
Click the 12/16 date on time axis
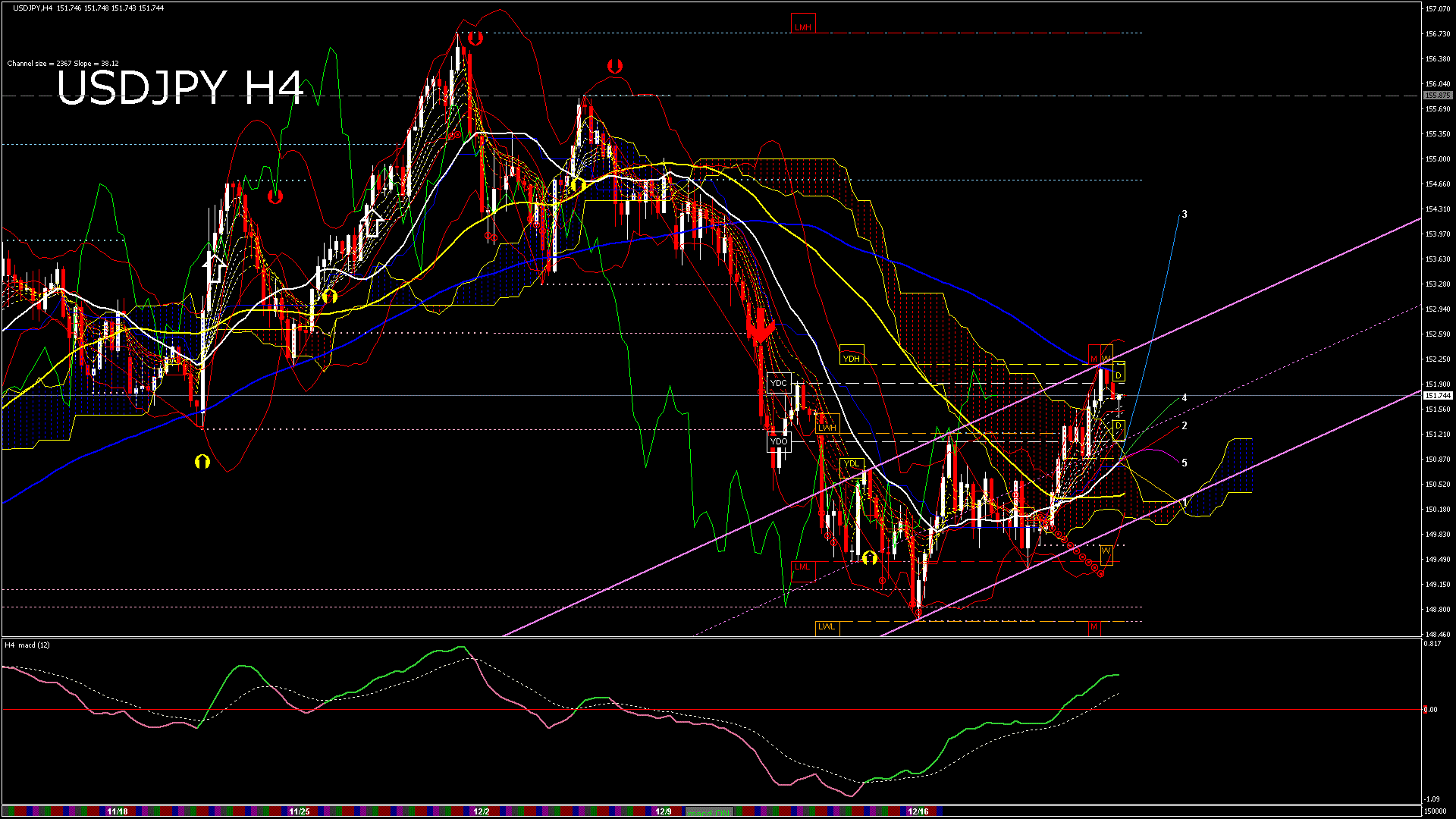tap(918, 811)
